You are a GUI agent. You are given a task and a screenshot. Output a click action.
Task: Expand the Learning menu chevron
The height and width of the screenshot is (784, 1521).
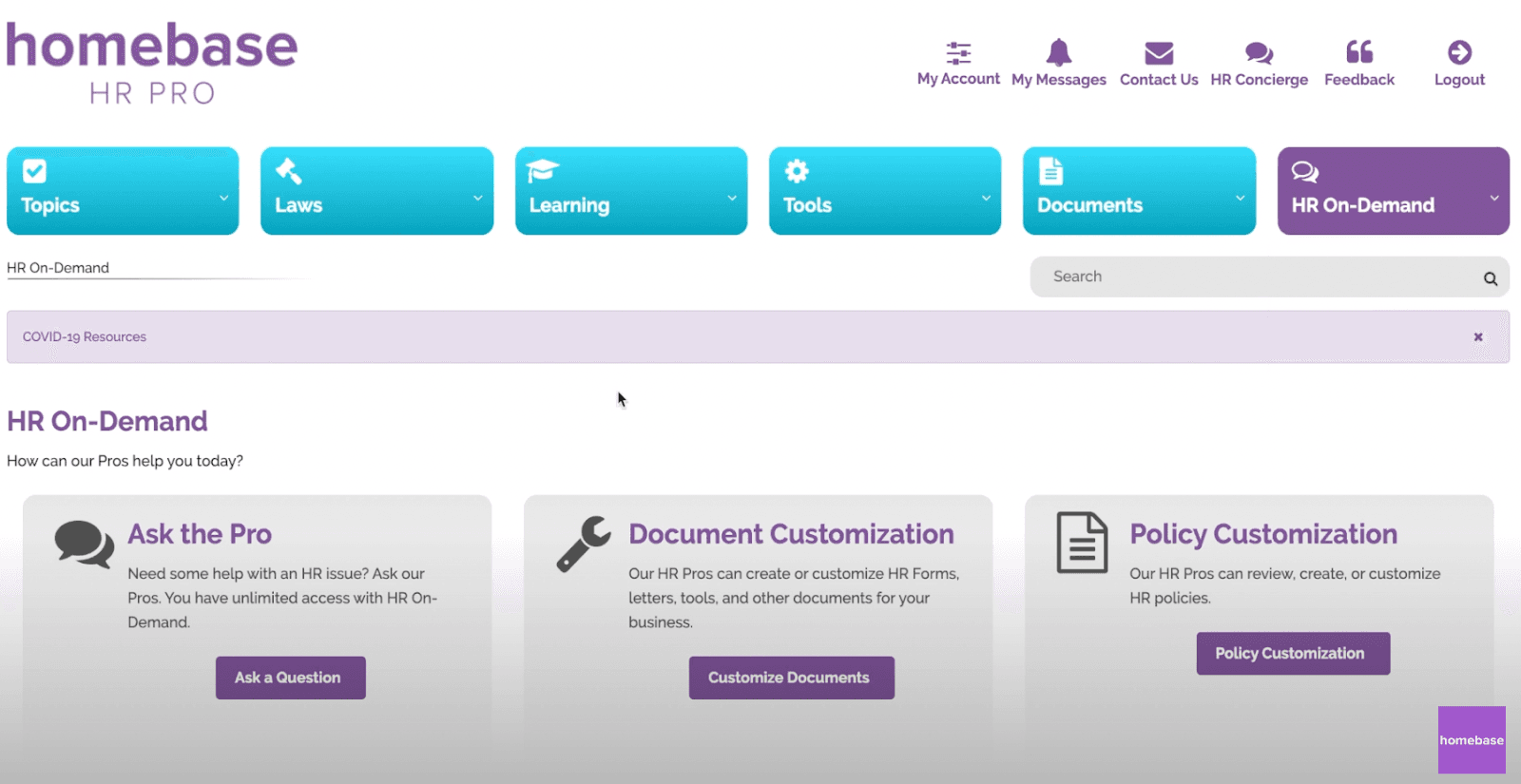coord(732,198)
